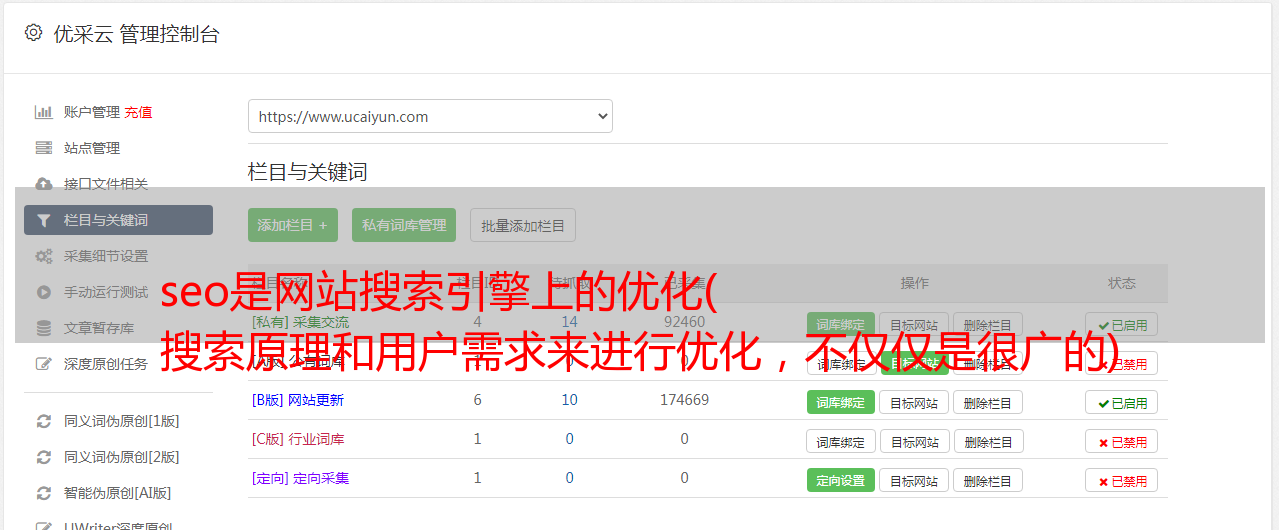Viewport: 1279px width, 530px height.
Task: Click the 优采云 管理控制台 title
Action: coord(136,34)
